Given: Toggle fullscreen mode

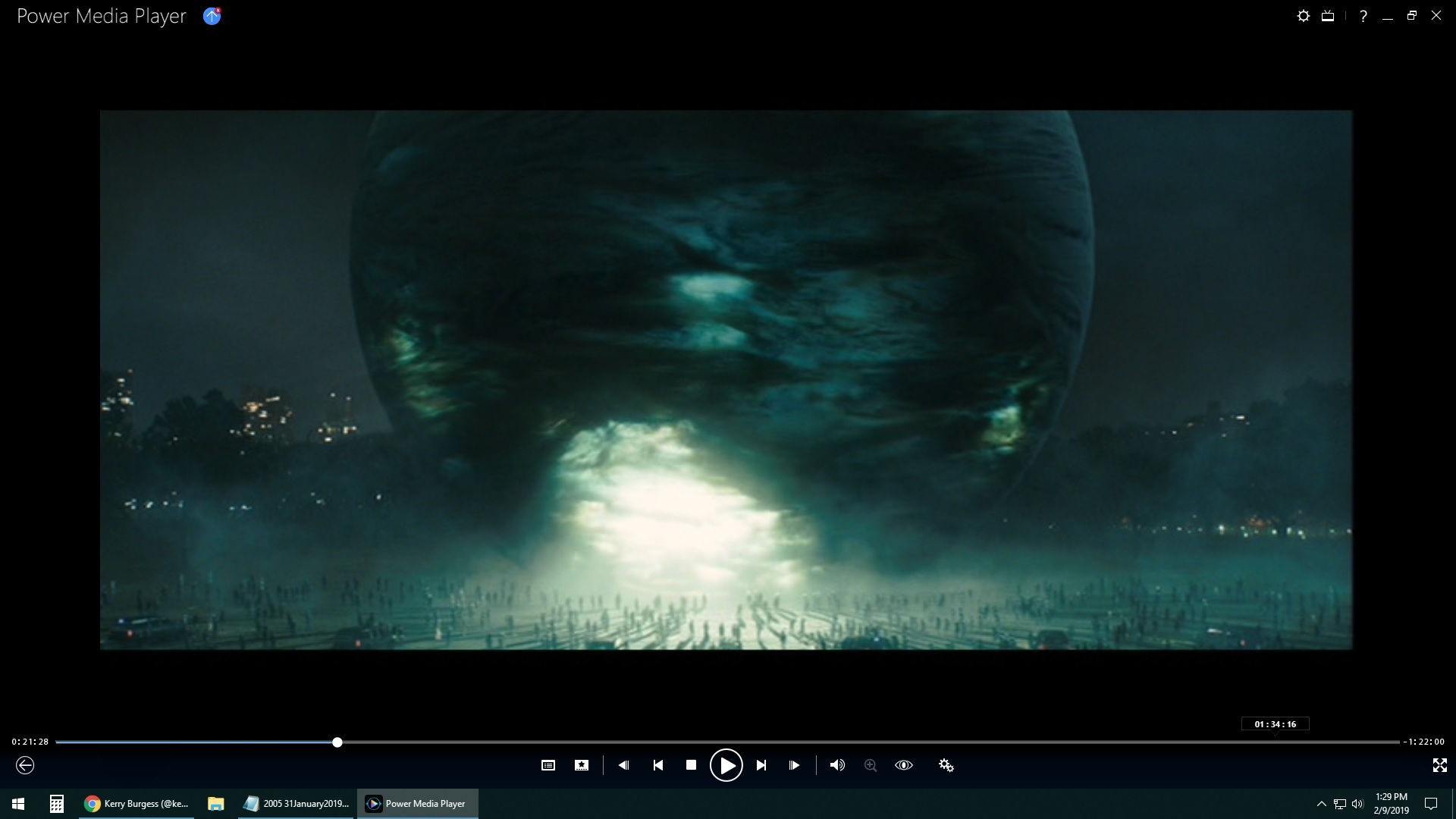Looking at the screenshot, I should click(1439, 765).
